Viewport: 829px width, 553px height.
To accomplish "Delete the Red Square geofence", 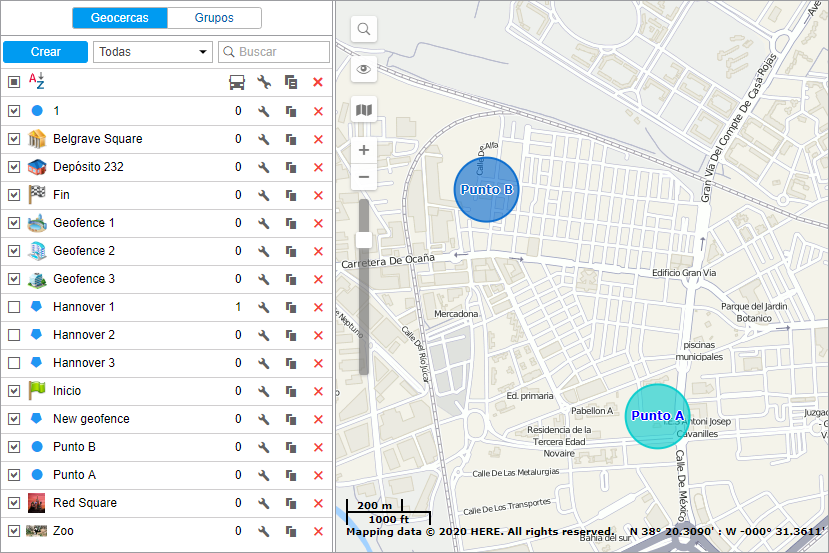I will [318, 503].
